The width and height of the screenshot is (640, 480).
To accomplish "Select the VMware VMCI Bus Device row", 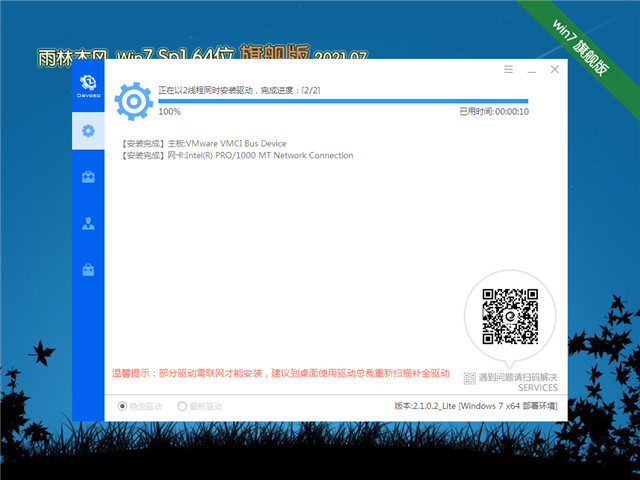I will pos(204,144).
